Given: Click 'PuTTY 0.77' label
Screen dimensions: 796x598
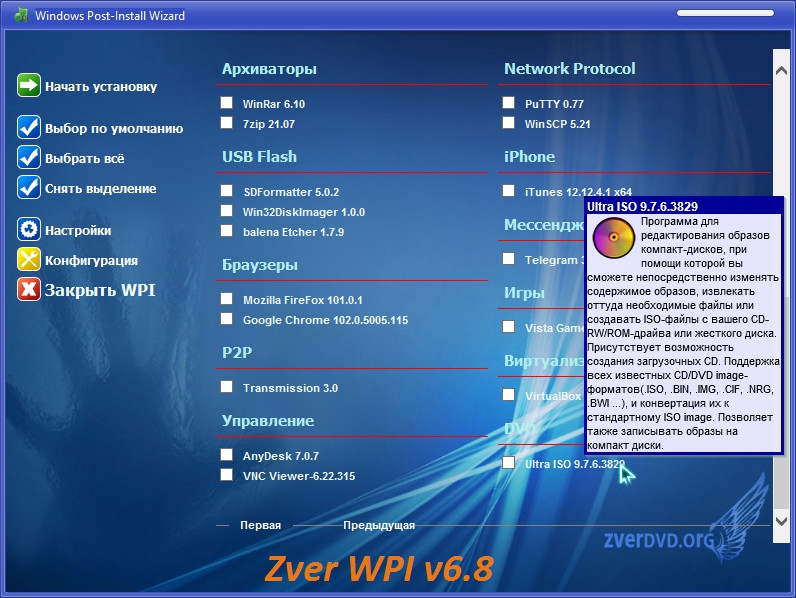Looking at the screenshot, I should (x=554, y=104).
